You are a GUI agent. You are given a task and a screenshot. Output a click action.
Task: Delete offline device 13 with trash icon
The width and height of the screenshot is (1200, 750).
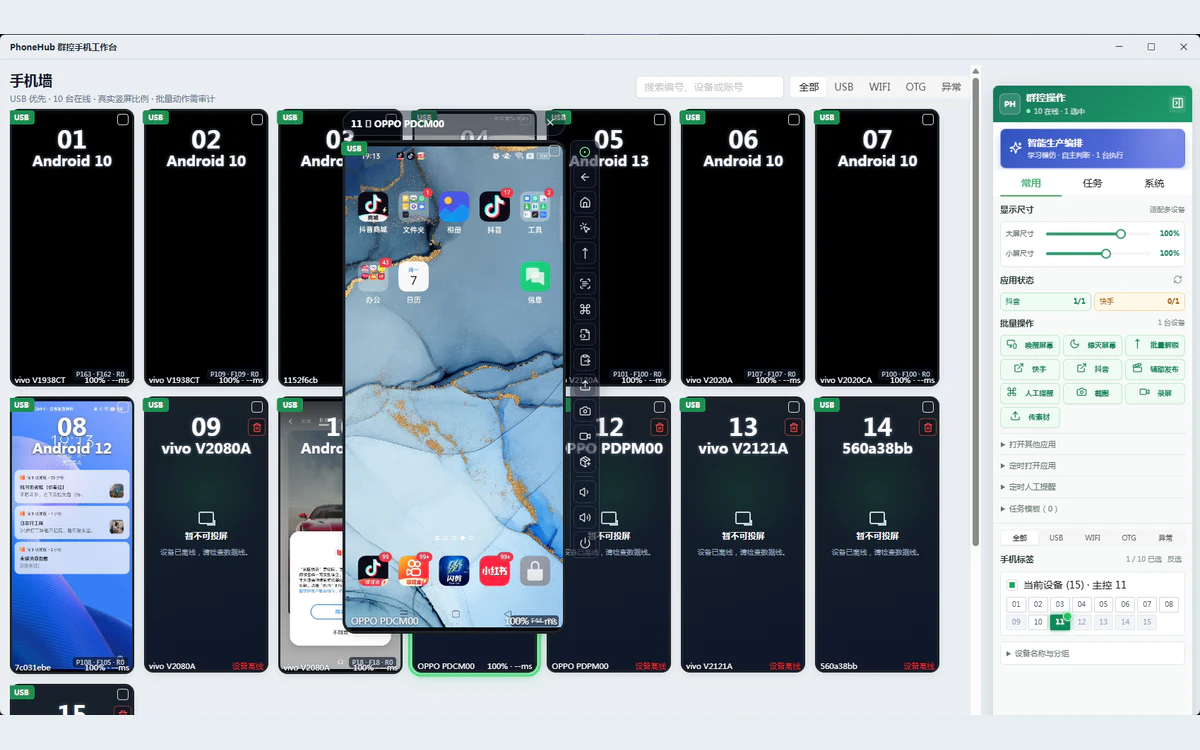(794, 427)
